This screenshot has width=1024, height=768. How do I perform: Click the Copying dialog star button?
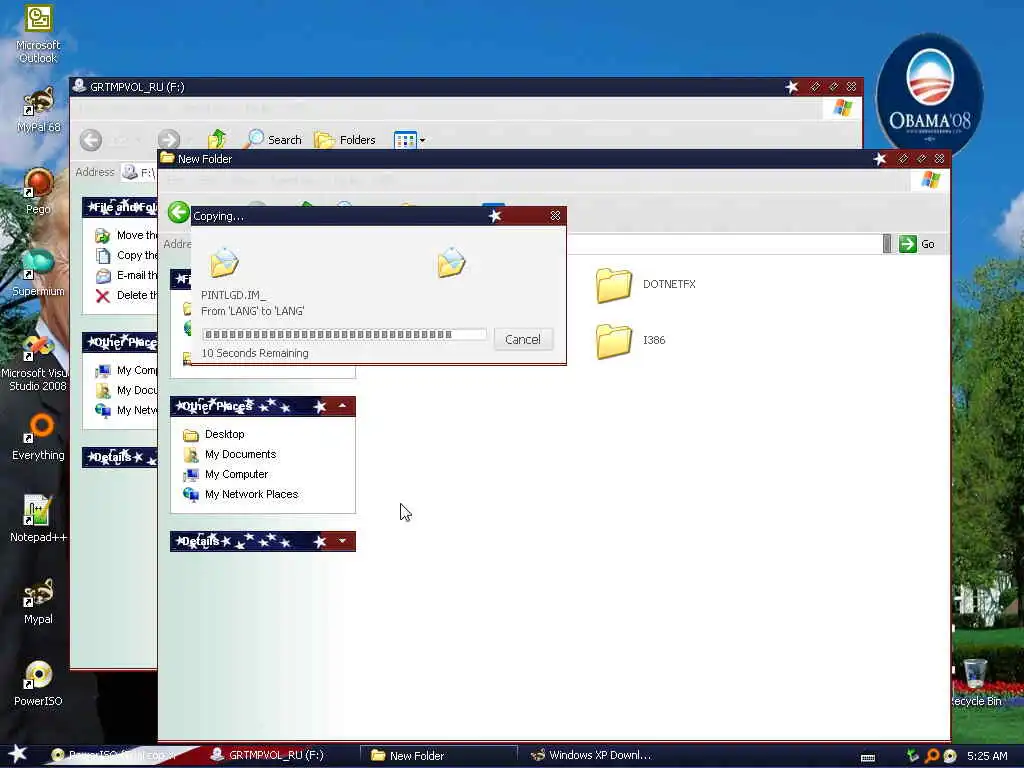pyautogui.click(x=495, y=216)
